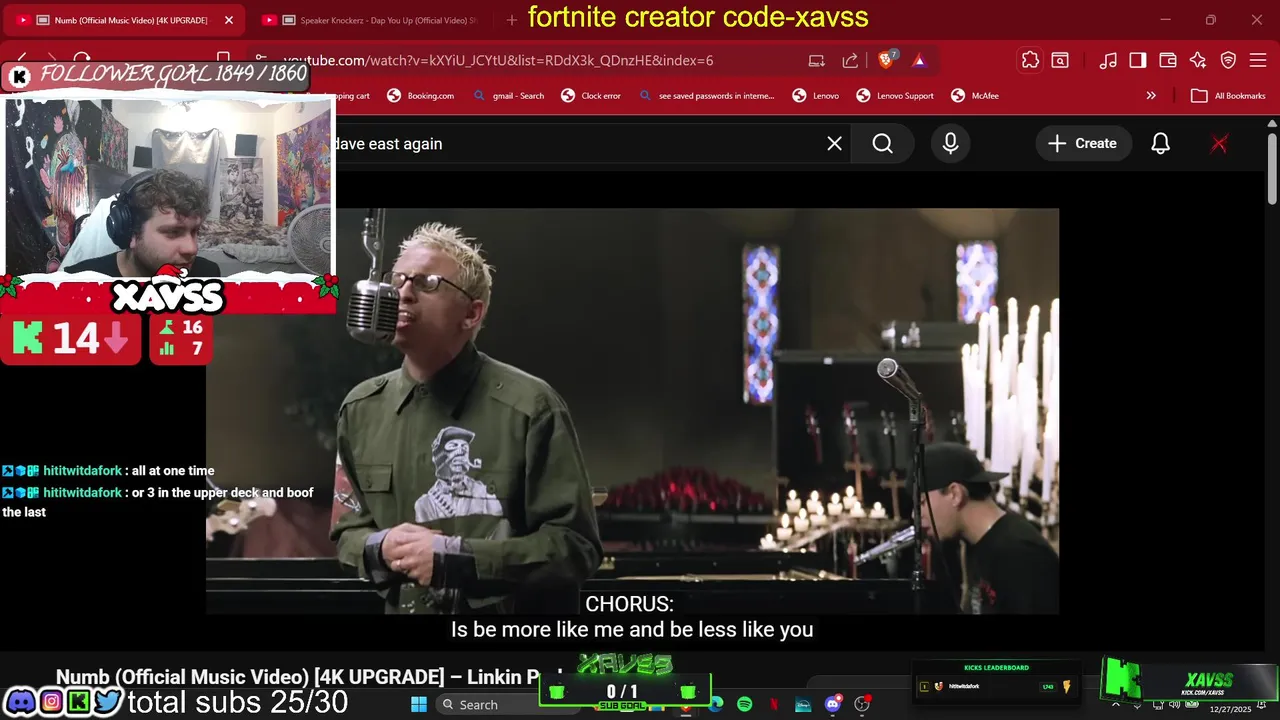Open the Brave Wallet icon
1280x720 pixels.
point(1168,60)
